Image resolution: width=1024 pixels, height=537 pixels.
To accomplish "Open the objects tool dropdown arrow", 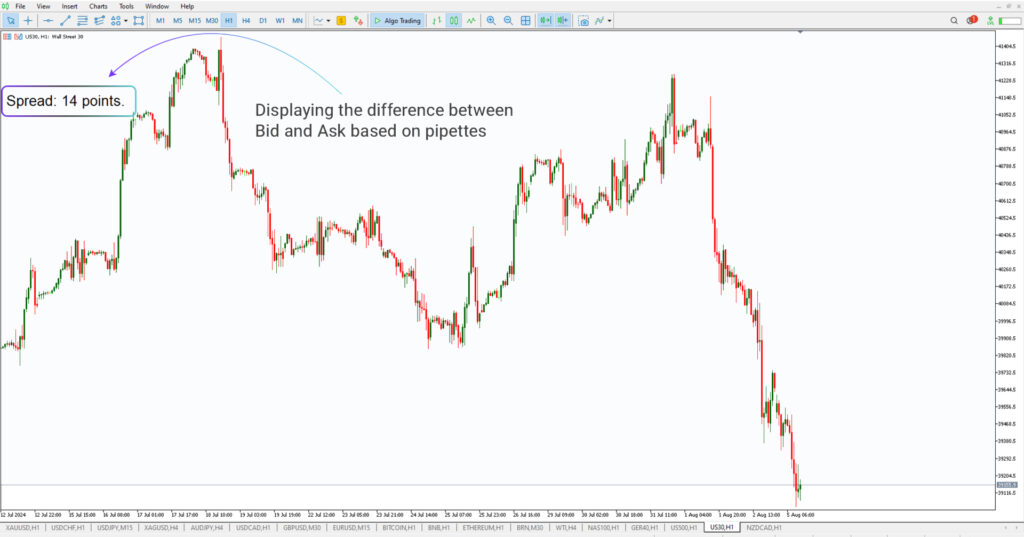I will coord(125,20).
